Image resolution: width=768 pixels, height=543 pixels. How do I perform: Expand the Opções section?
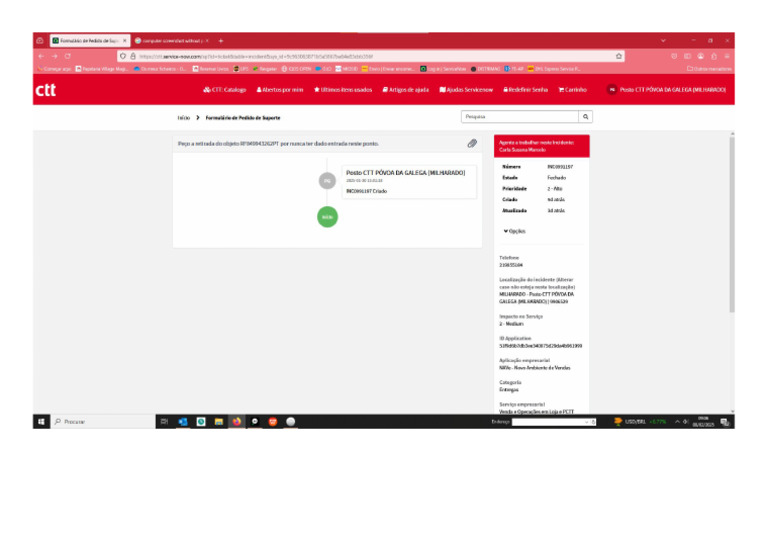pos(515,231)
